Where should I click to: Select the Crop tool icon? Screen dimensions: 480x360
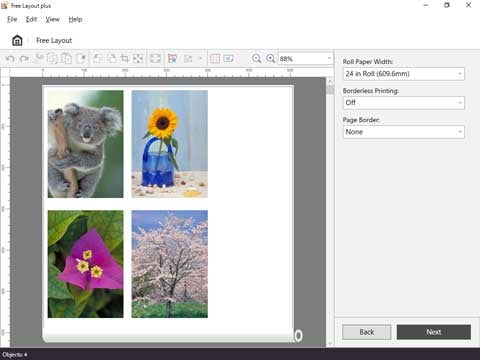125,59
